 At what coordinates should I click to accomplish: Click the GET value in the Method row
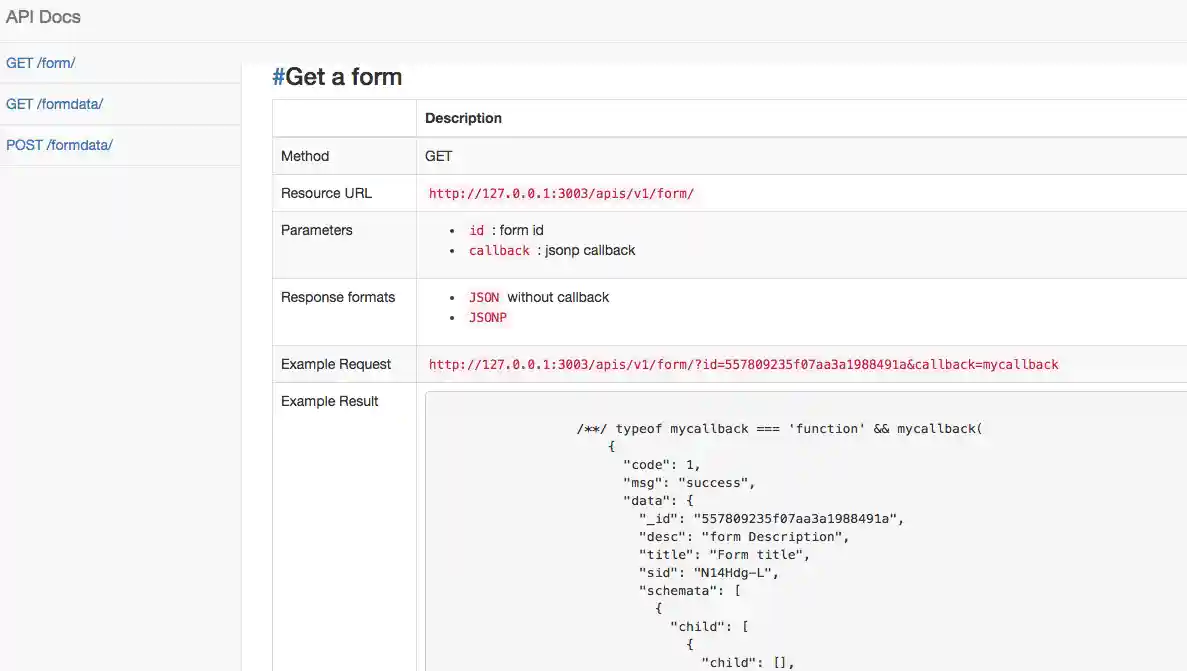tap(439, 156)
